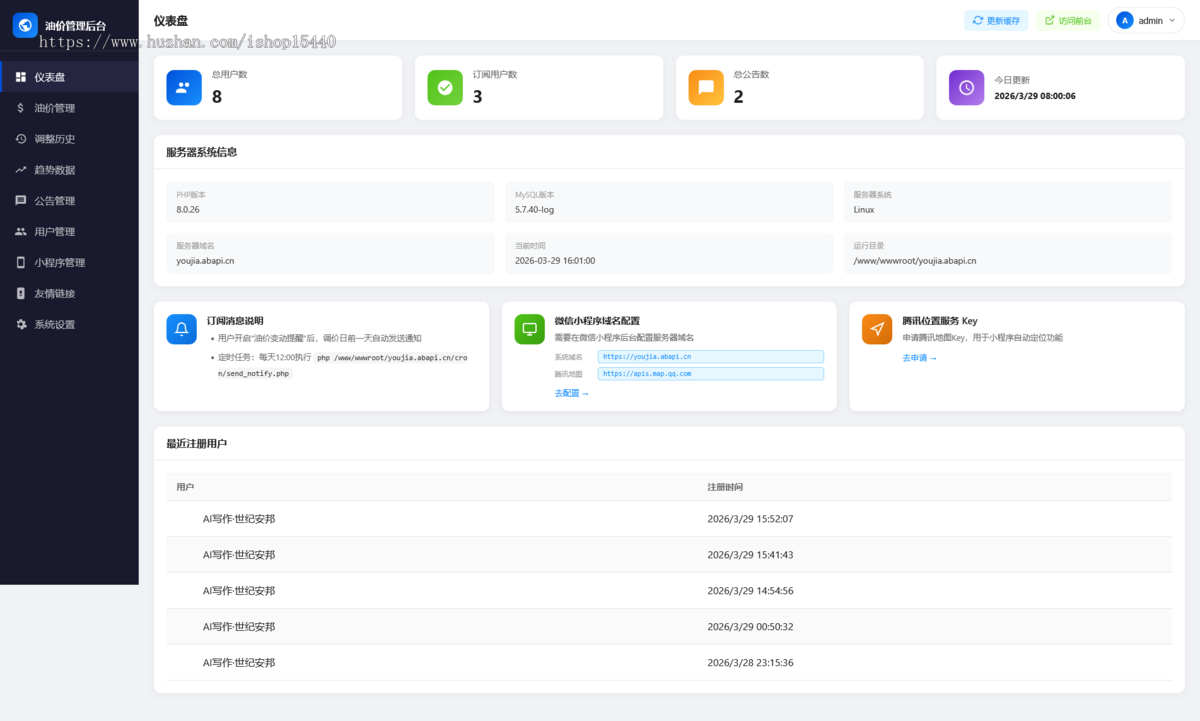Image resolution: width=1200 pixels, height=721 pixels.
Task: Click the orange navigation arrow icon in 腾讯位置服务 Key
Action: (877, 329)
